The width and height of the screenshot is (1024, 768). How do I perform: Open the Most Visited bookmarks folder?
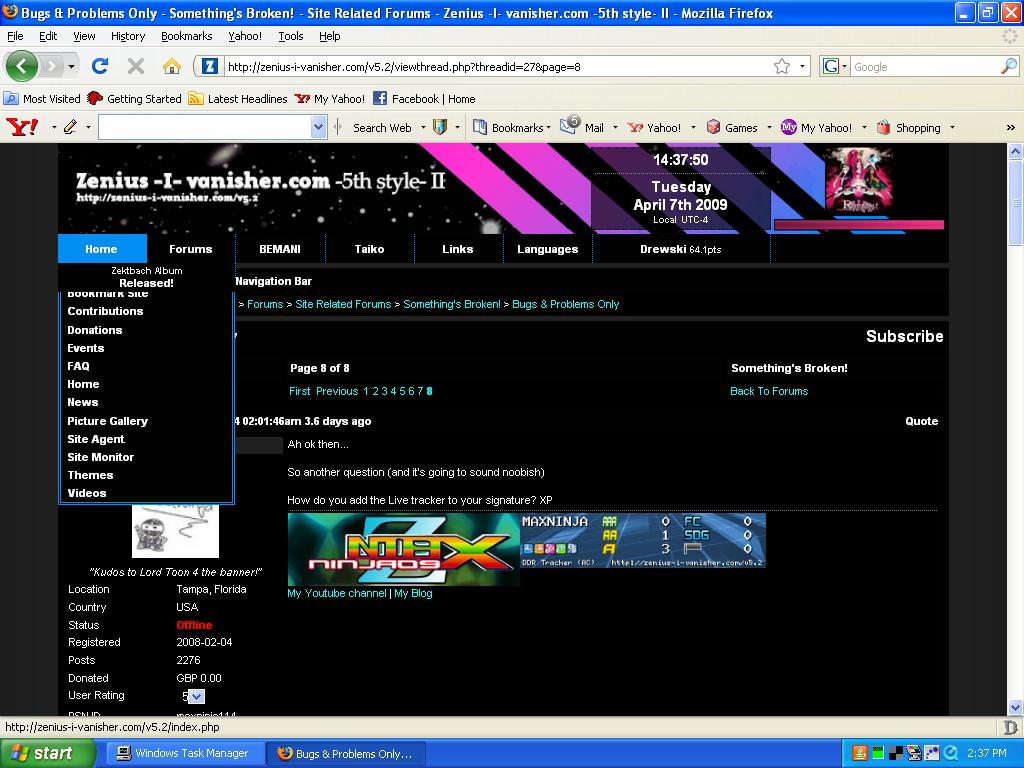(x=42, y=99)
